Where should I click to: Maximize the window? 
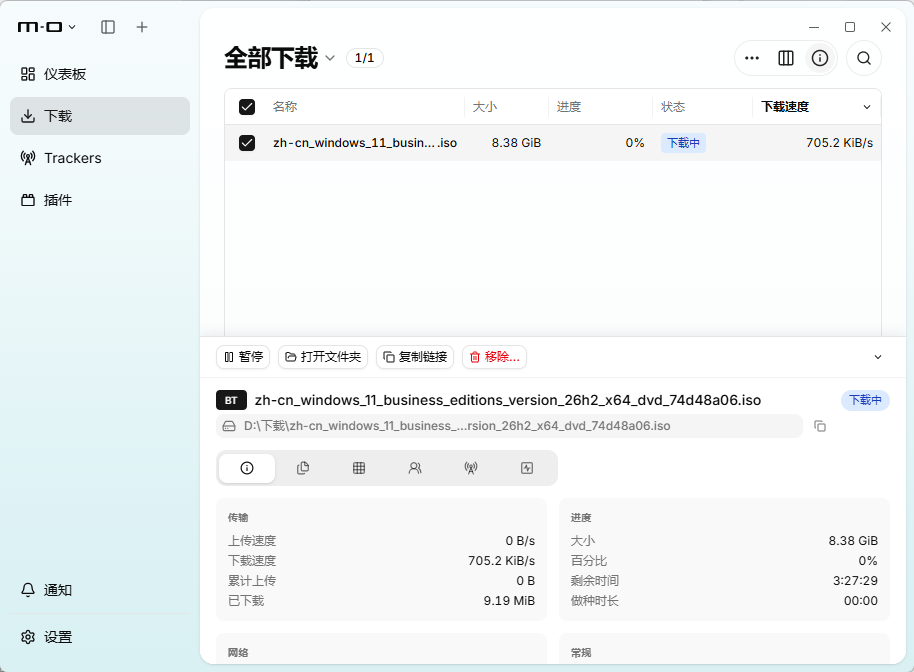click(x=850, y=27)
